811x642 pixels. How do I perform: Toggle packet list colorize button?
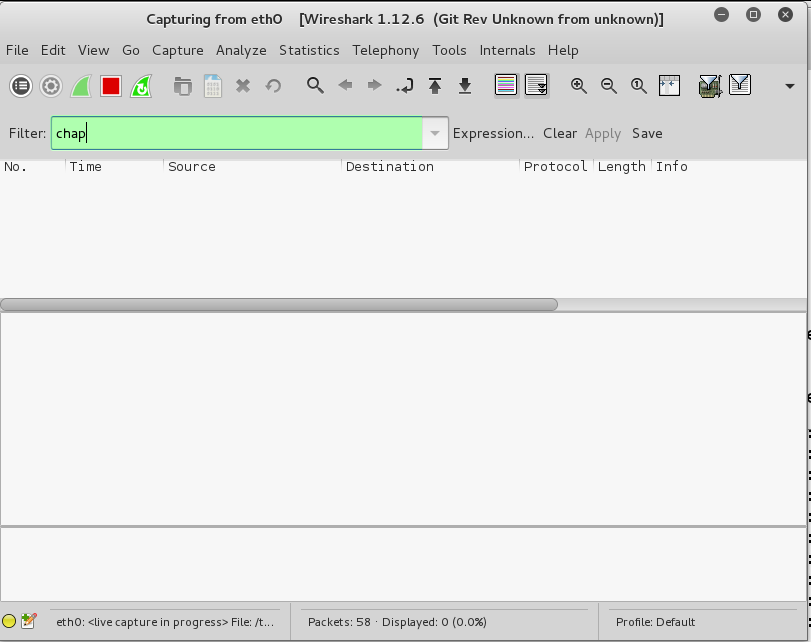pos(506,85)
